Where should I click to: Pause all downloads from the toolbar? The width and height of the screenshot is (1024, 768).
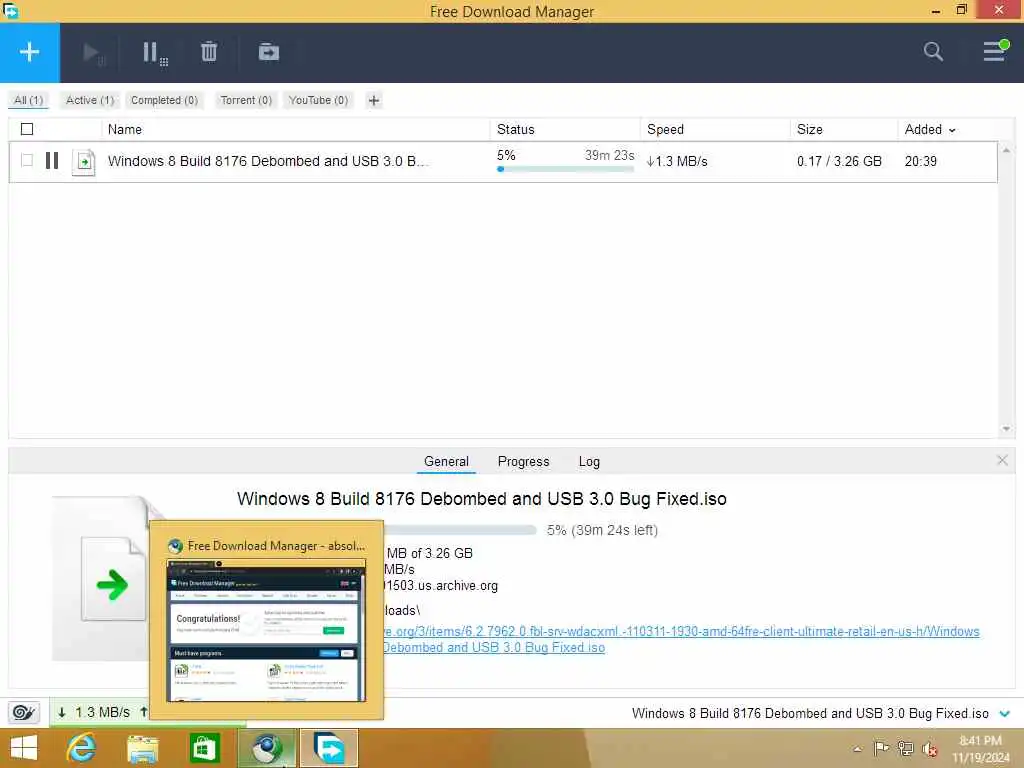(154, 53)
